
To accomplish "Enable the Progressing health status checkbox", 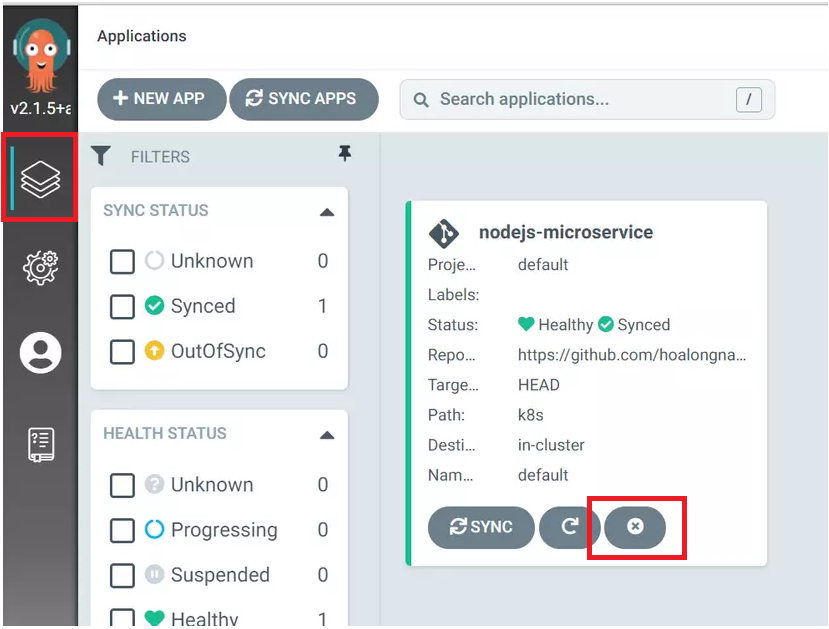I will 122,530.
